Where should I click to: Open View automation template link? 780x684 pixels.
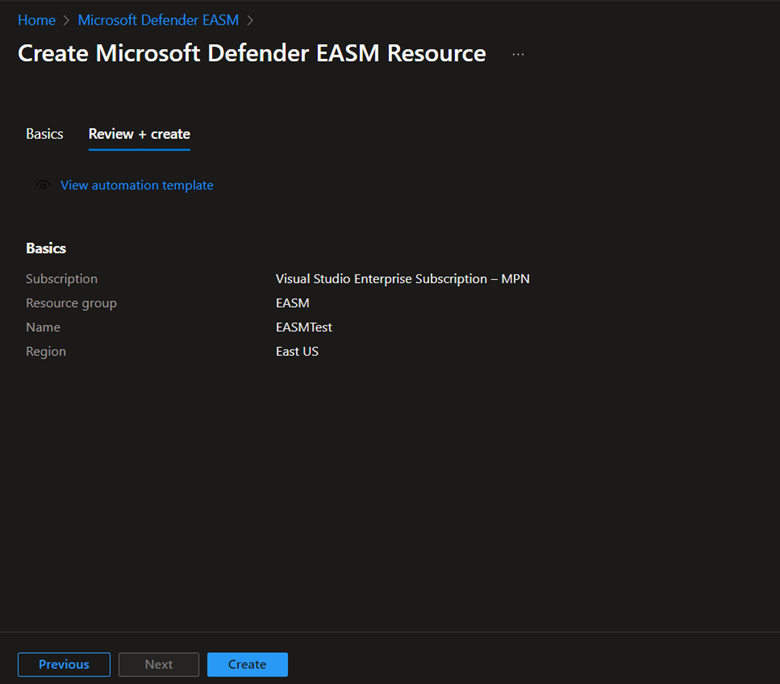coord(137,185)
